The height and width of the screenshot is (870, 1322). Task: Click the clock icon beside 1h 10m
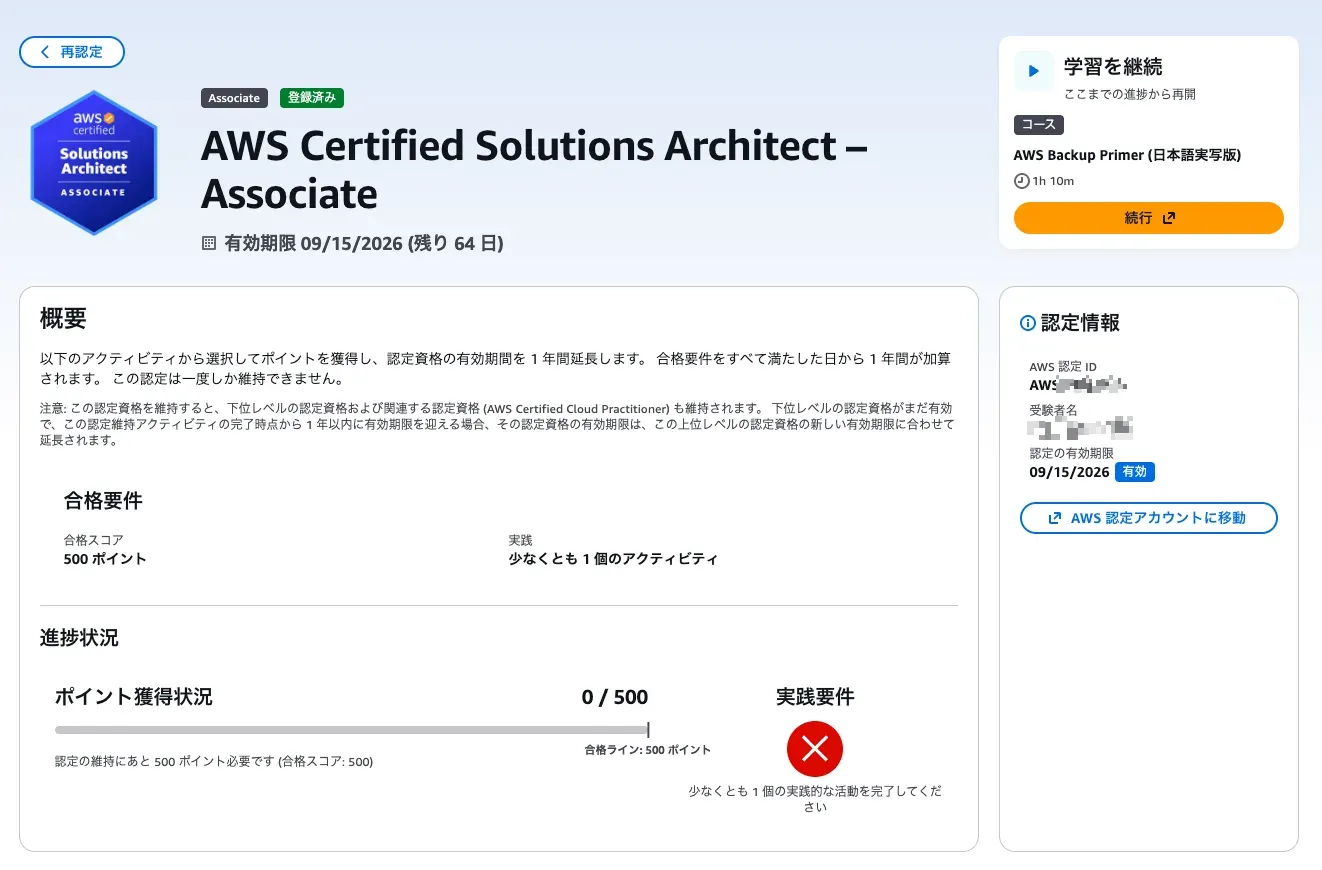1021,181
